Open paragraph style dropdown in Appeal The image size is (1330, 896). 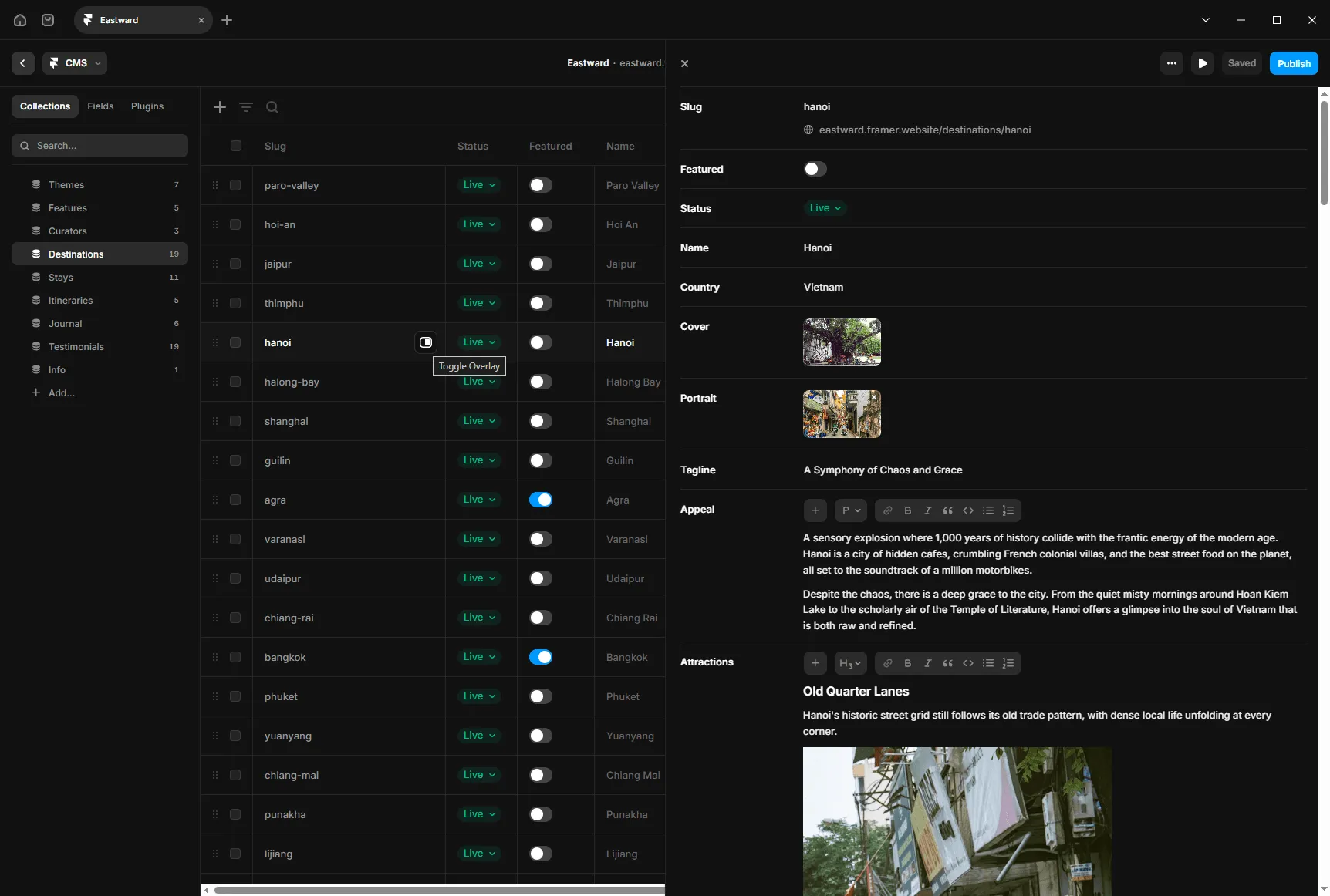click(851, 510)
